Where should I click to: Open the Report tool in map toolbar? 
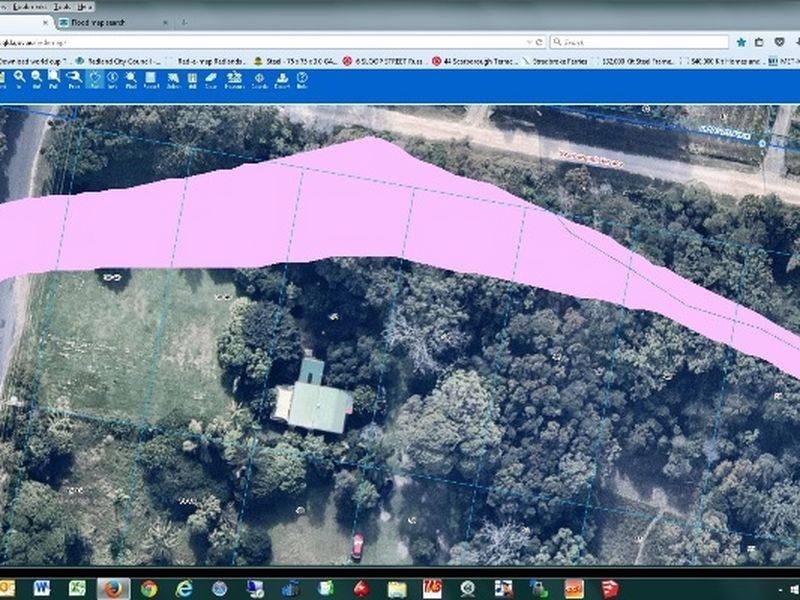(x=151, y=80)
